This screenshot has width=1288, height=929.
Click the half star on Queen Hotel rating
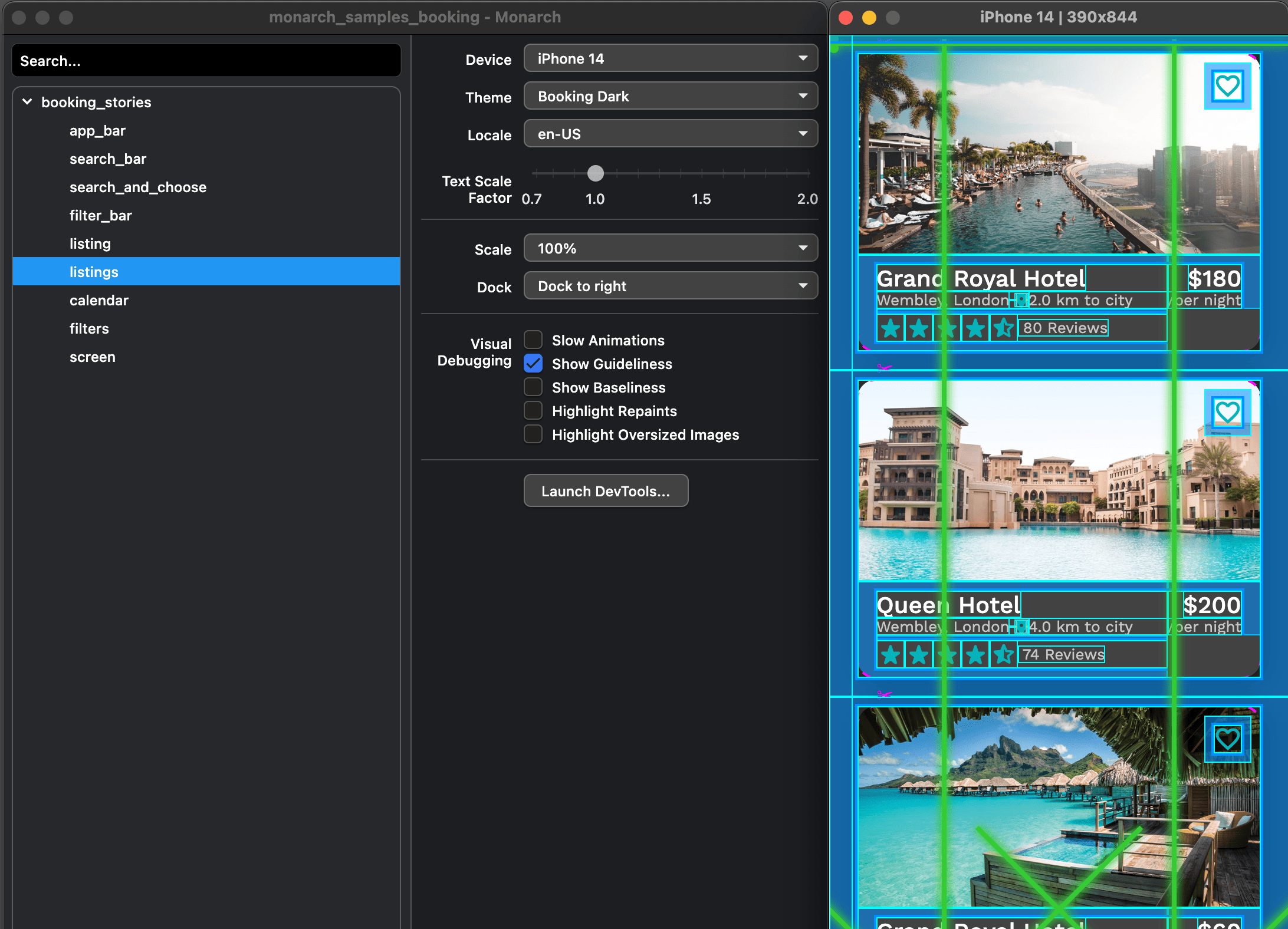1003,655
